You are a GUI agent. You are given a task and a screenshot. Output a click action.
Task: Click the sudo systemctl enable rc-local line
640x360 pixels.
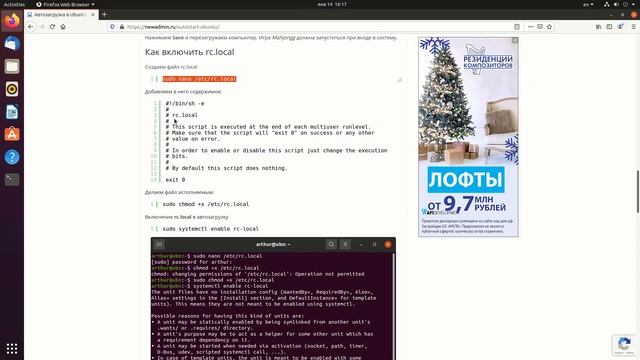(x=211, y=229)
